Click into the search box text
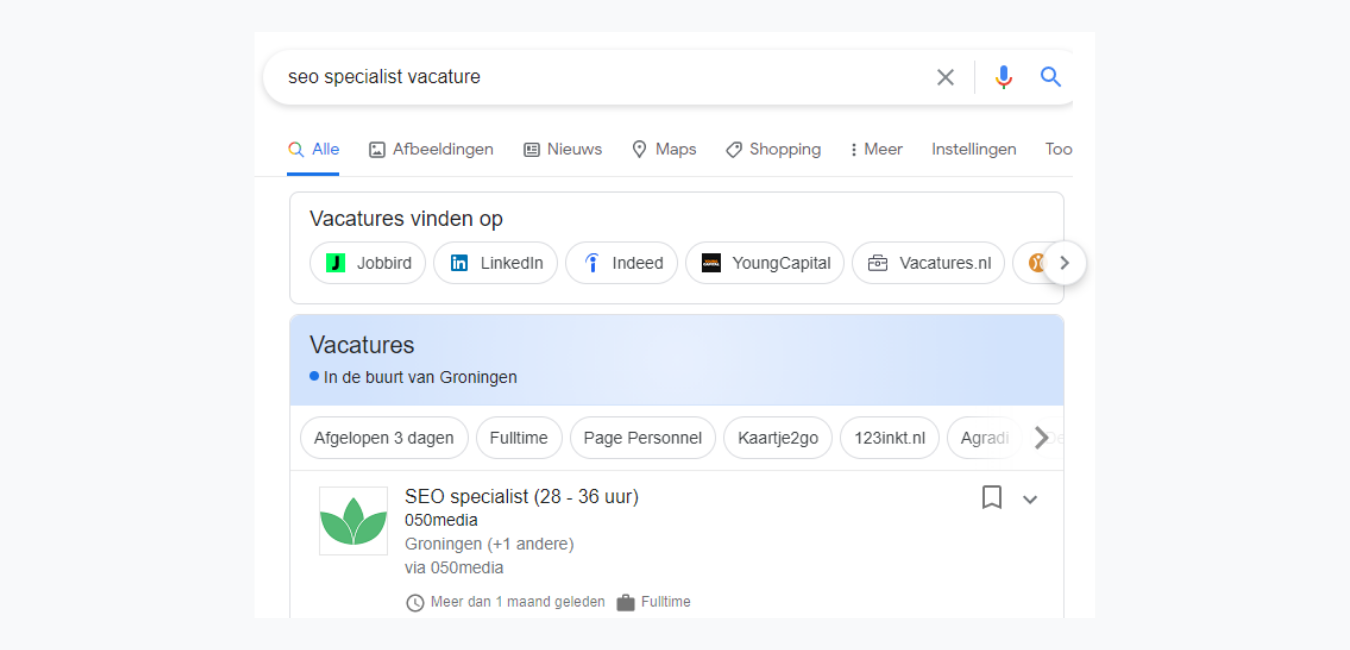Image resolution: width=1350 pixels, height=650 pixels. tap(384, 77)
